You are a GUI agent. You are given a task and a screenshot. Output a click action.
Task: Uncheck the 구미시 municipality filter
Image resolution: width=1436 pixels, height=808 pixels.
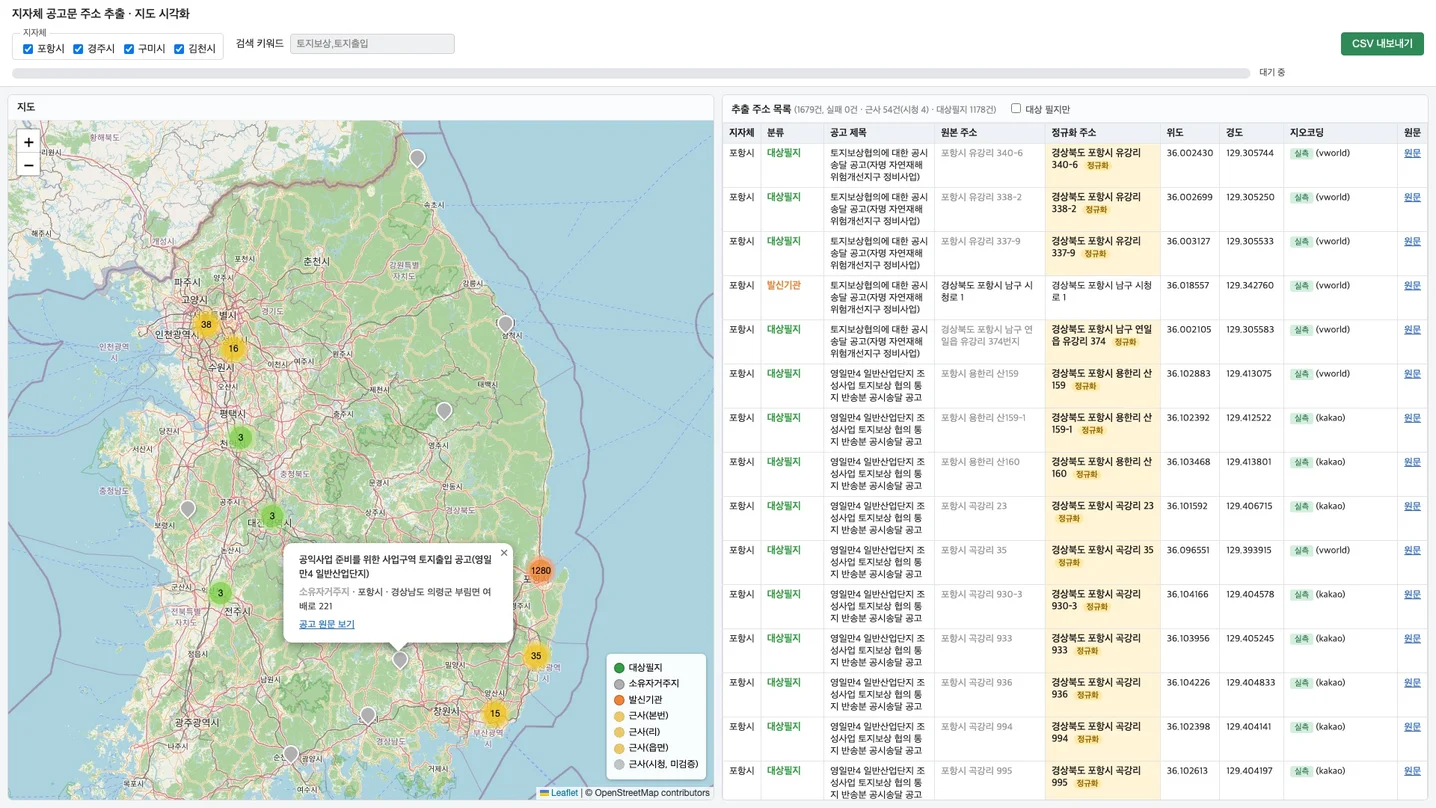[129, 49]
